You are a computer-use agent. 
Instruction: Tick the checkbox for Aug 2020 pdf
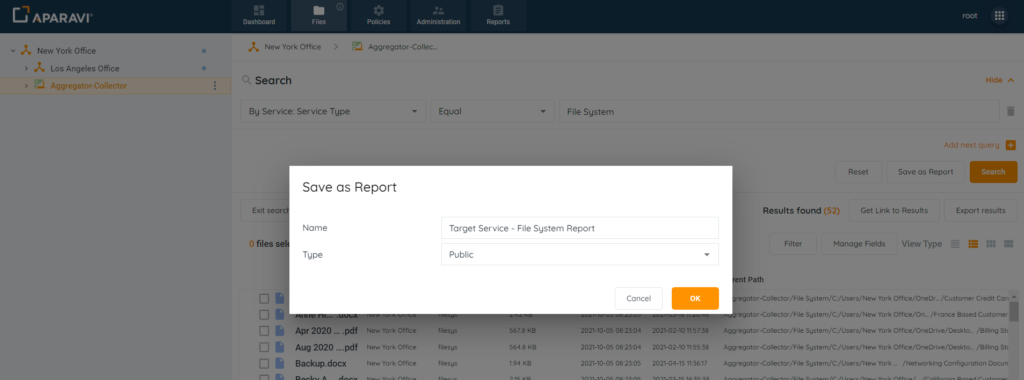click(264, 347)
